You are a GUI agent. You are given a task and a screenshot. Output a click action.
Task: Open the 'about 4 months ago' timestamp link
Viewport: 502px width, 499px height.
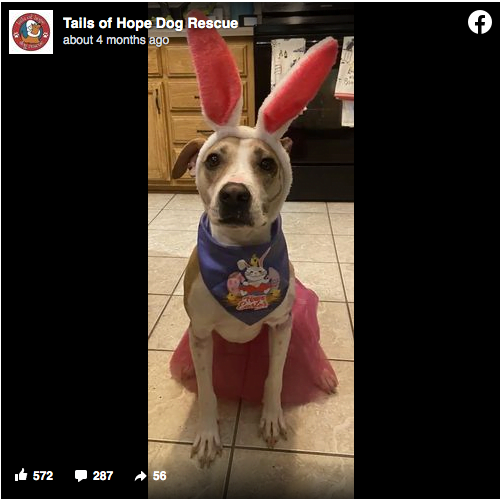tap(116, 40)
